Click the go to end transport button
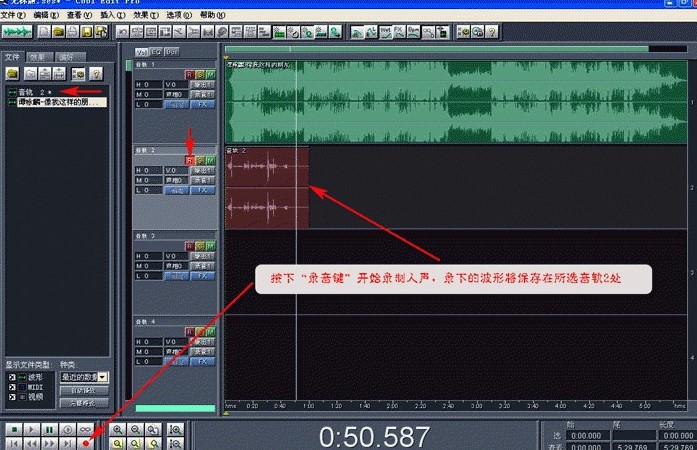 coord(67,443)
